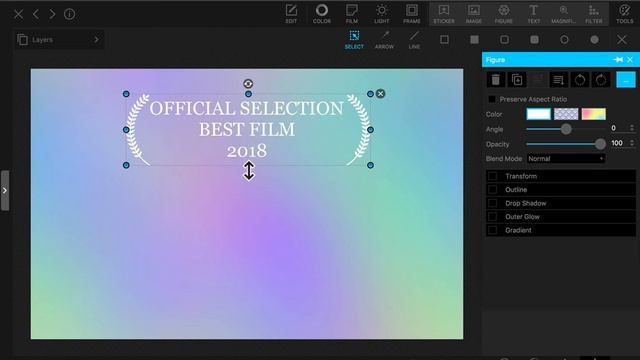The image size is (640, 360).
Task: Switch to the Film tab
Action: [x=352, y=14]
